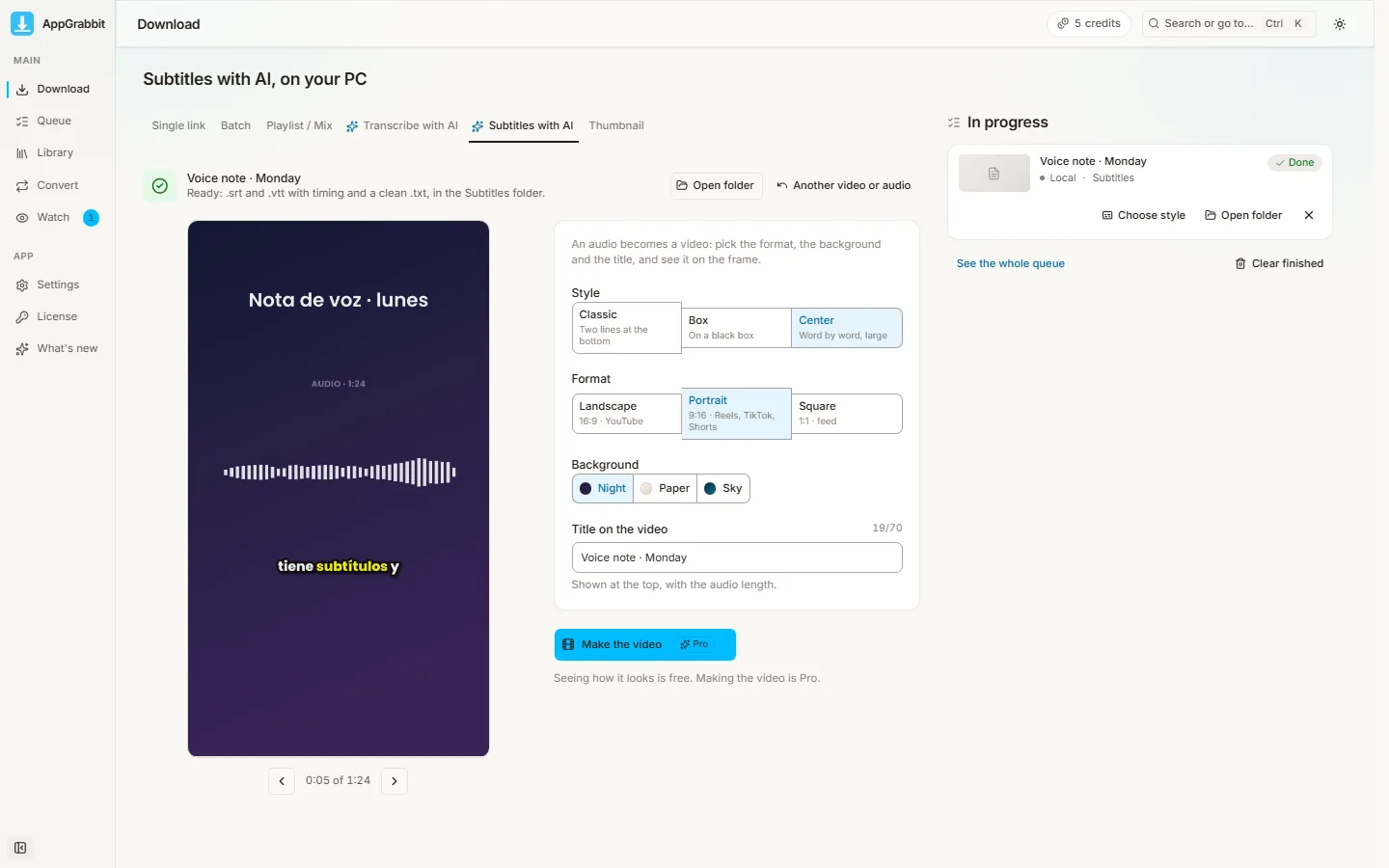The height and width of the screenshot is (868, 1389).
Task: Open the Download section in sidebar
Action: (x=58, y=89)
